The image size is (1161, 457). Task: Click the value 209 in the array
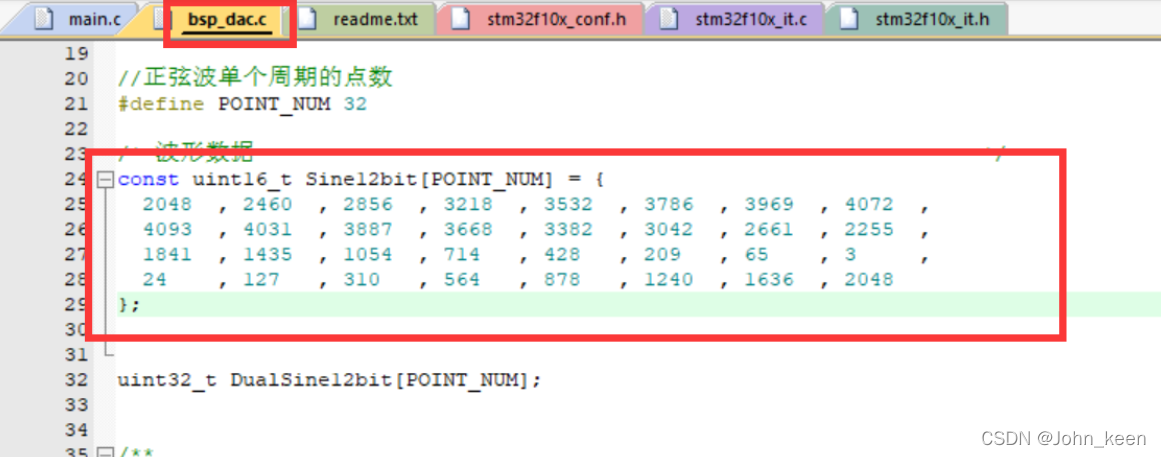pos(663,254)
